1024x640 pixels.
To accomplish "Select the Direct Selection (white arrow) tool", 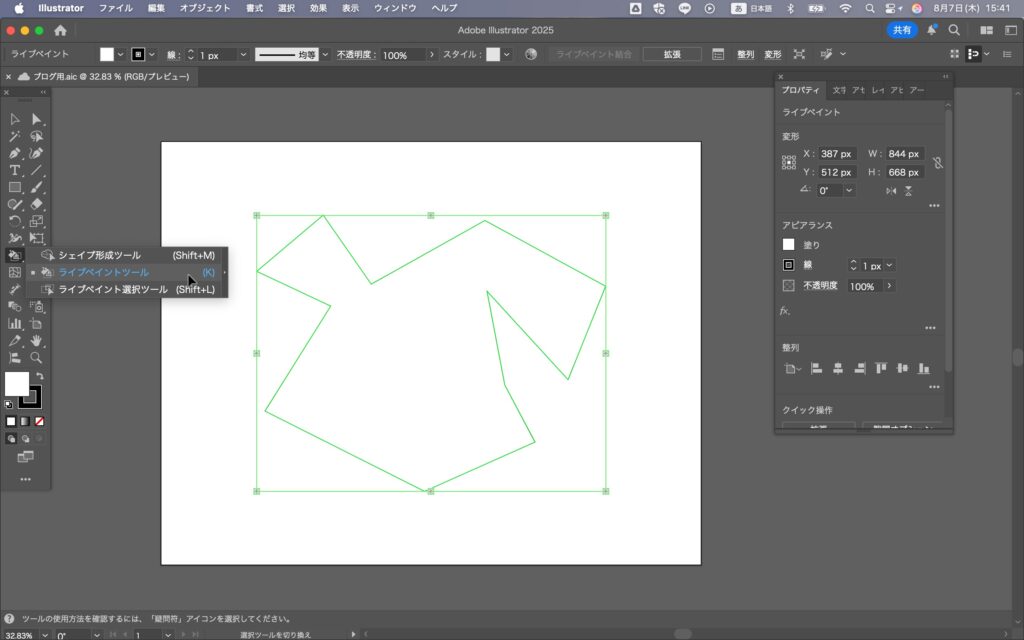I will coord(36,119).
